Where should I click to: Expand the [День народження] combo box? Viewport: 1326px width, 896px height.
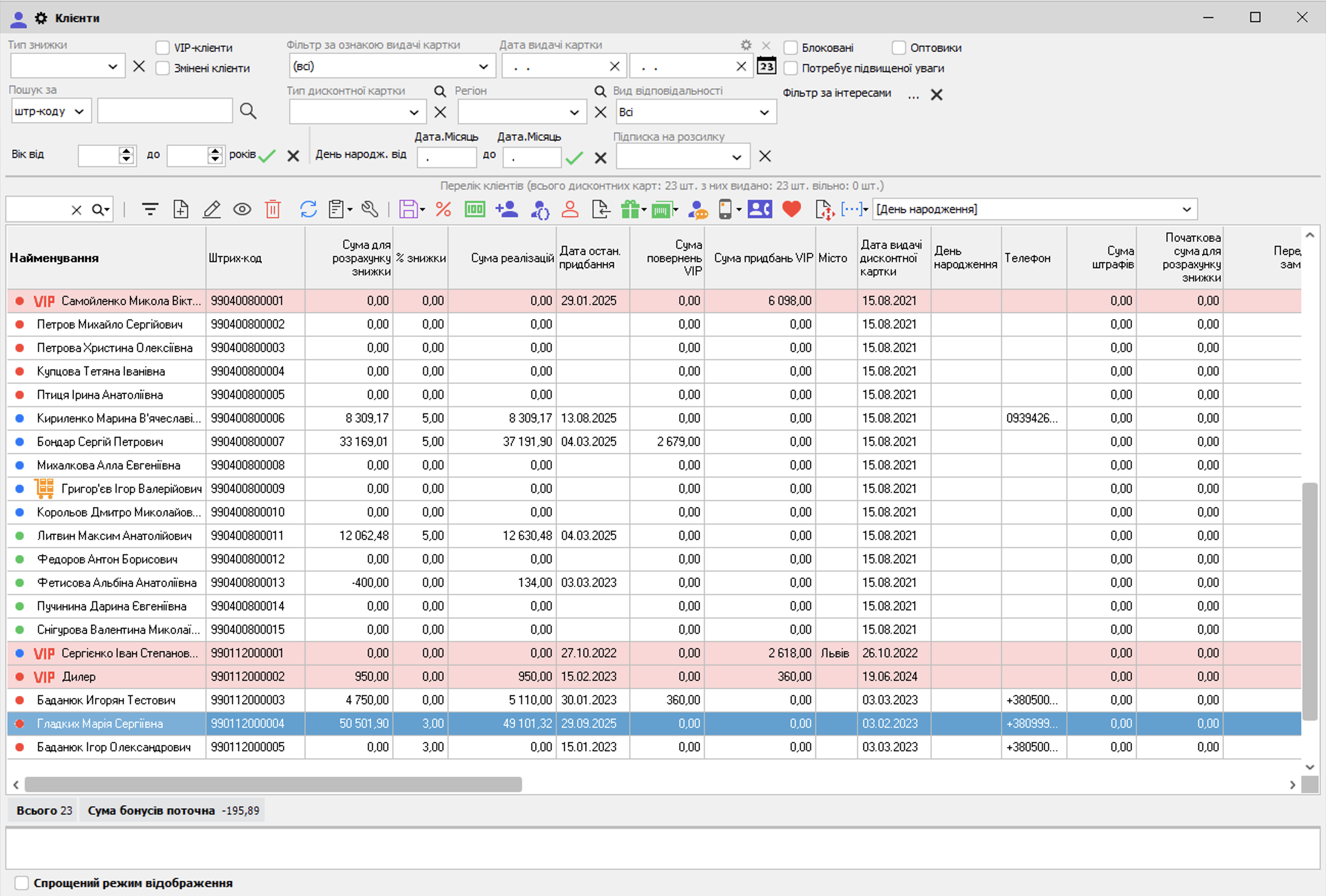point(1187,209)
